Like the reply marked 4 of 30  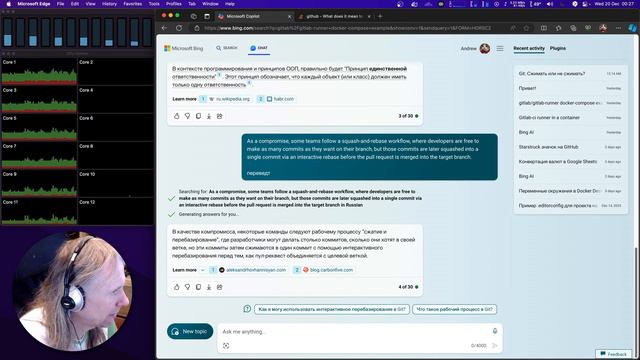(x=177, y=287)
